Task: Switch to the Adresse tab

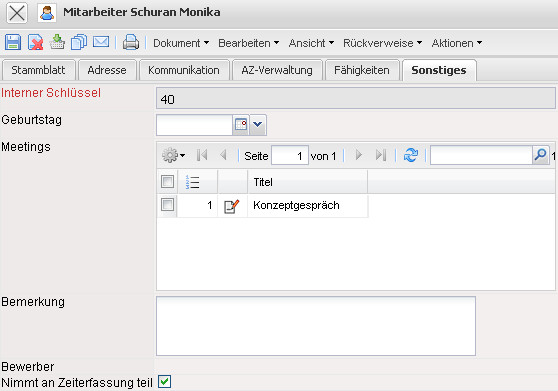Action: [107, 70]
